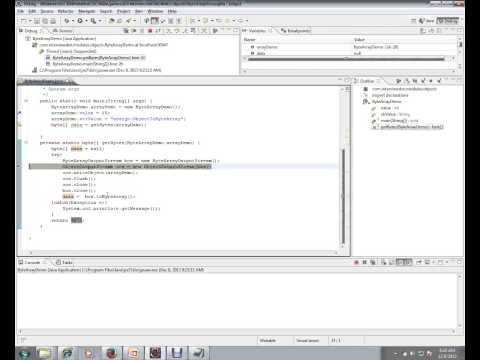Viewport: 480px width, 360px height.
Task: Click the Disconnect icon in Debug view
Action: pos(158,31)
